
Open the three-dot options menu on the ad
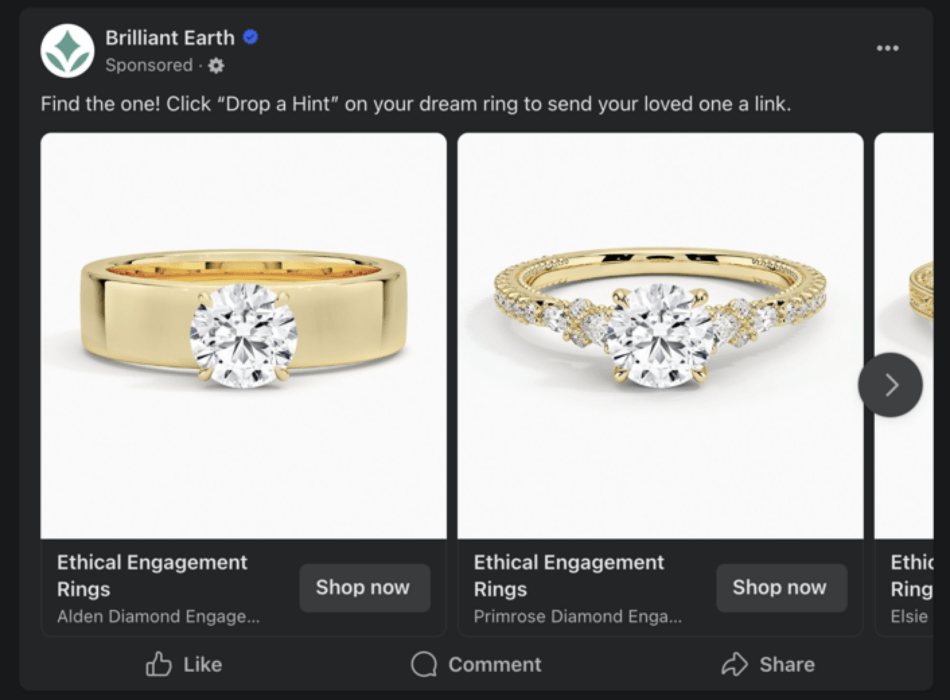(886, 47)
